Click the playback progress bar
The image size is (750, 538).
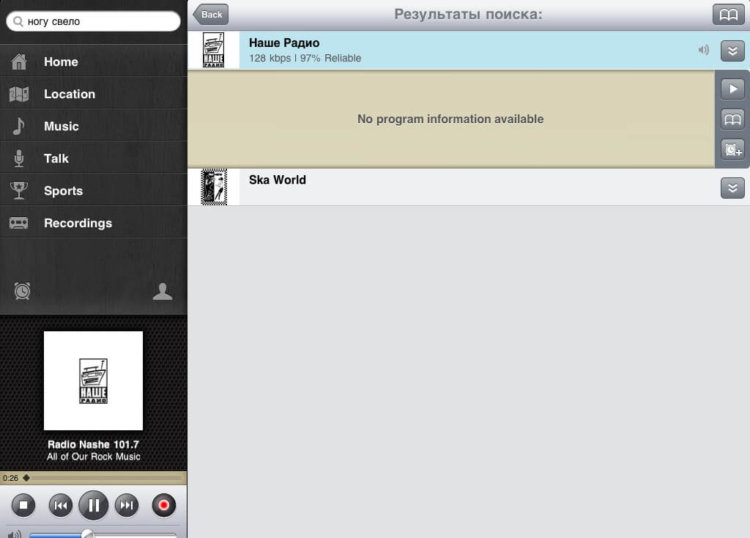point(103,478)
